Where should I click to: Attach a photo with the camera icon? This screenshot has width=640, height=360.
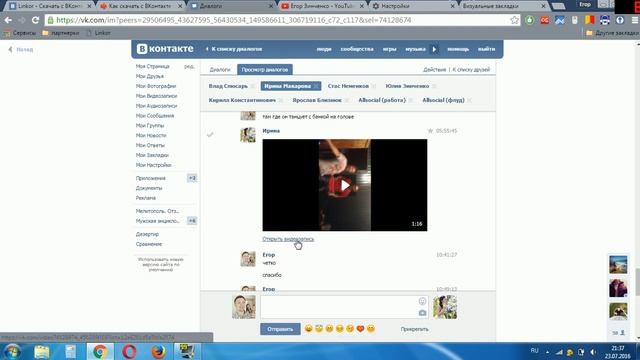[422, 313]
